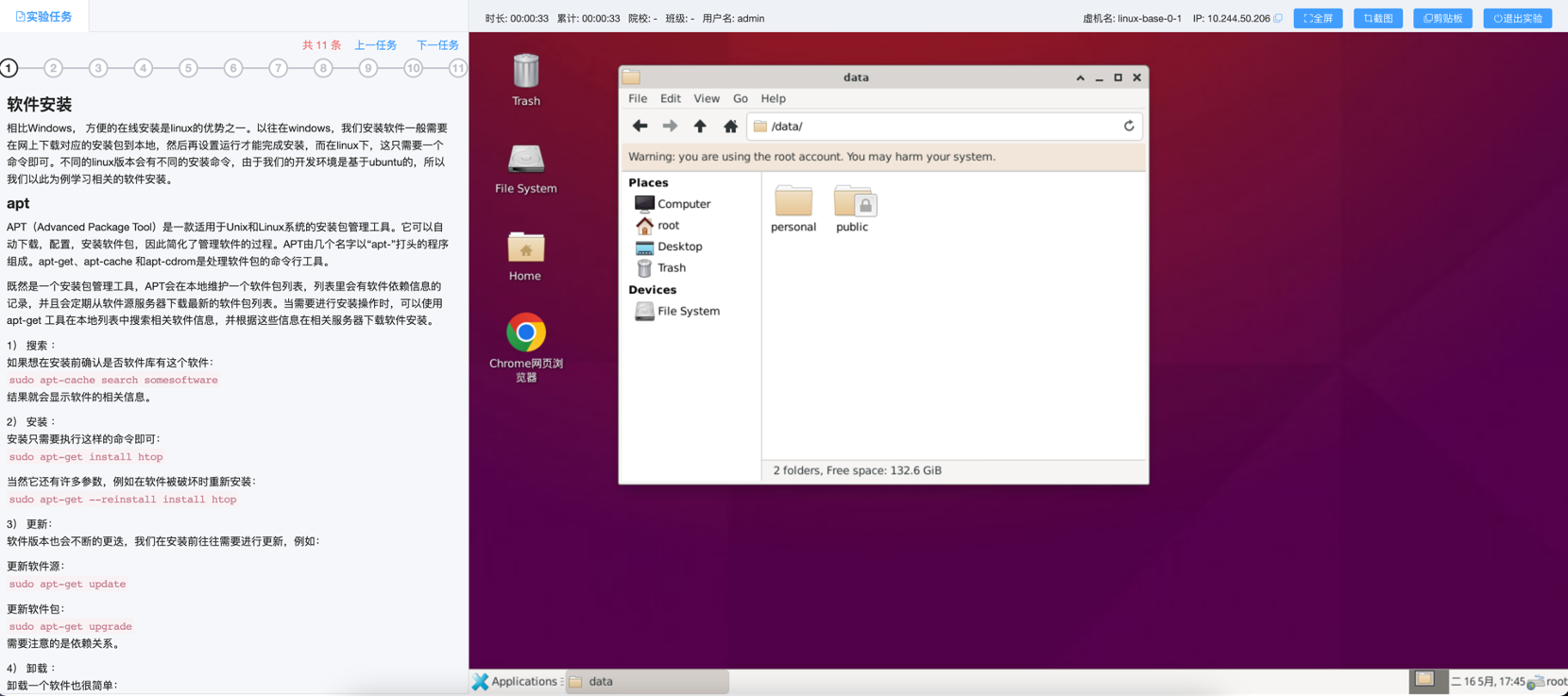Open the Chrome browser desktop icon

click(x=526, y=333)
